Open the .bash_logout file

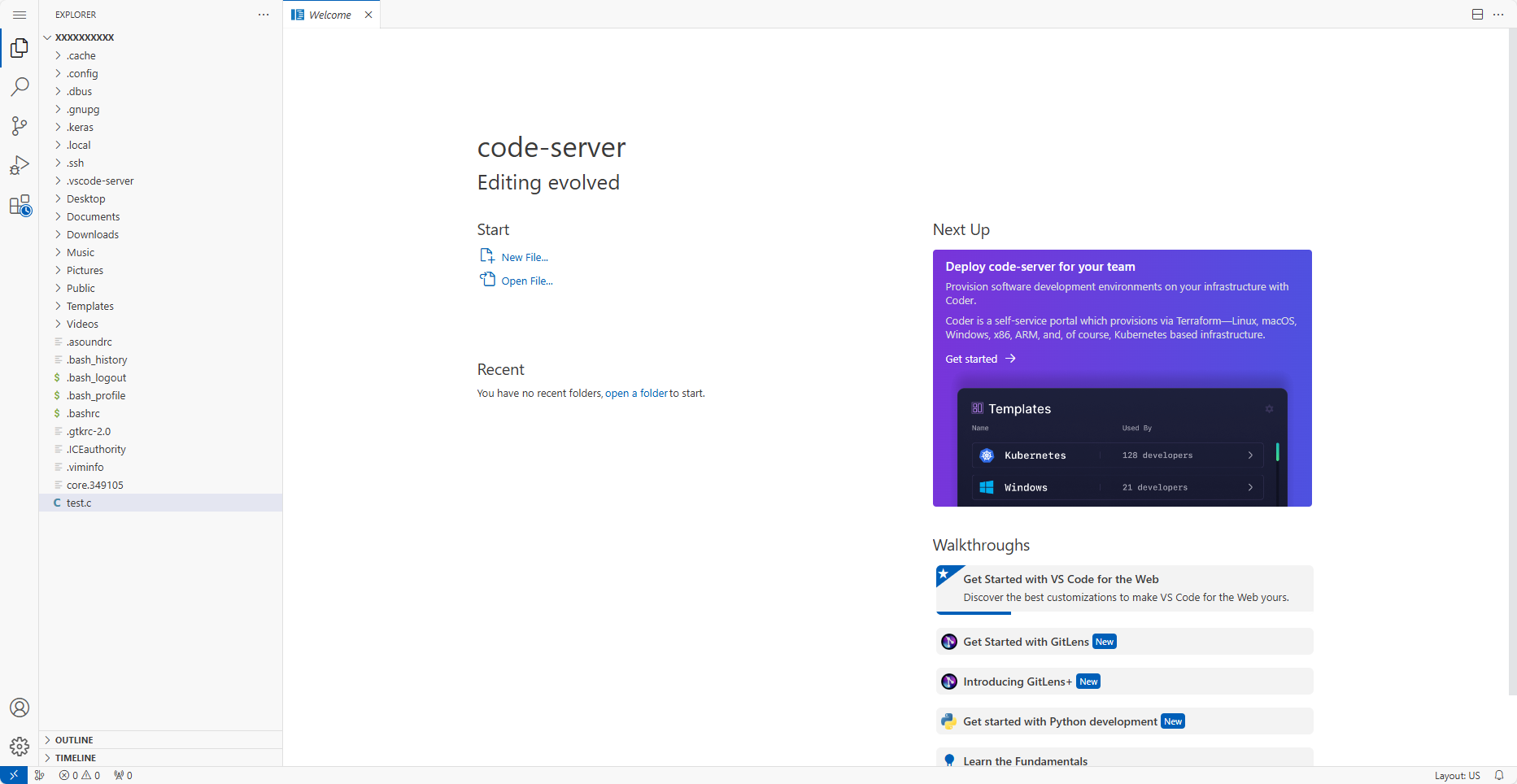point(160,377)
